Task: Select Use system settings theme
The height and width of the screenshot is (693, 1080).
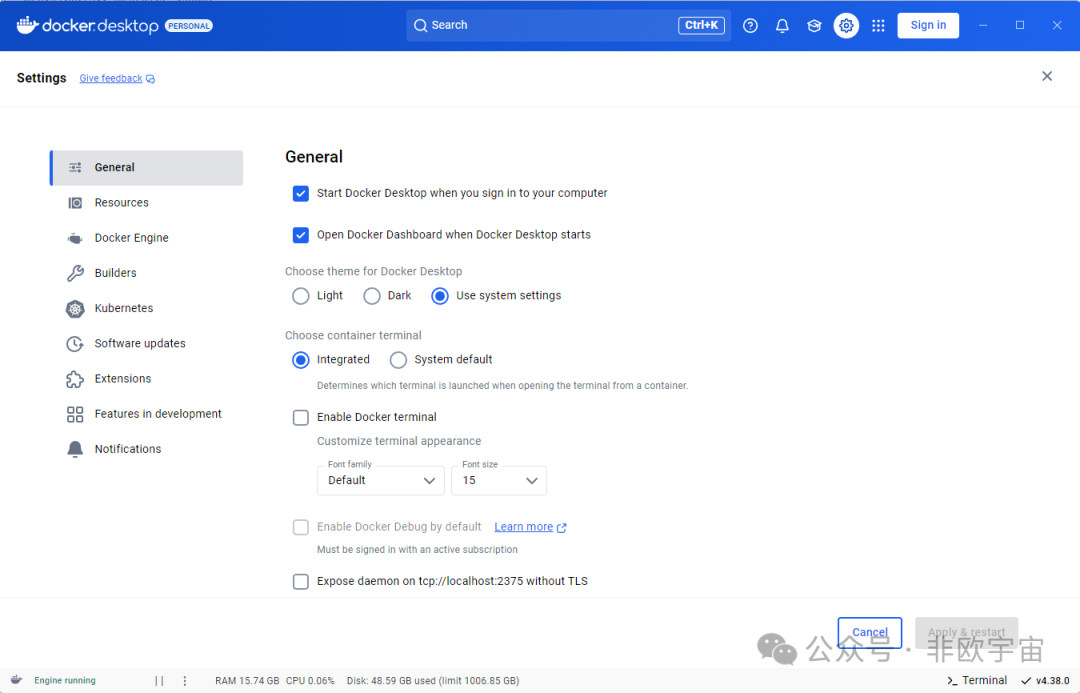Action: [x=439, y=296]
